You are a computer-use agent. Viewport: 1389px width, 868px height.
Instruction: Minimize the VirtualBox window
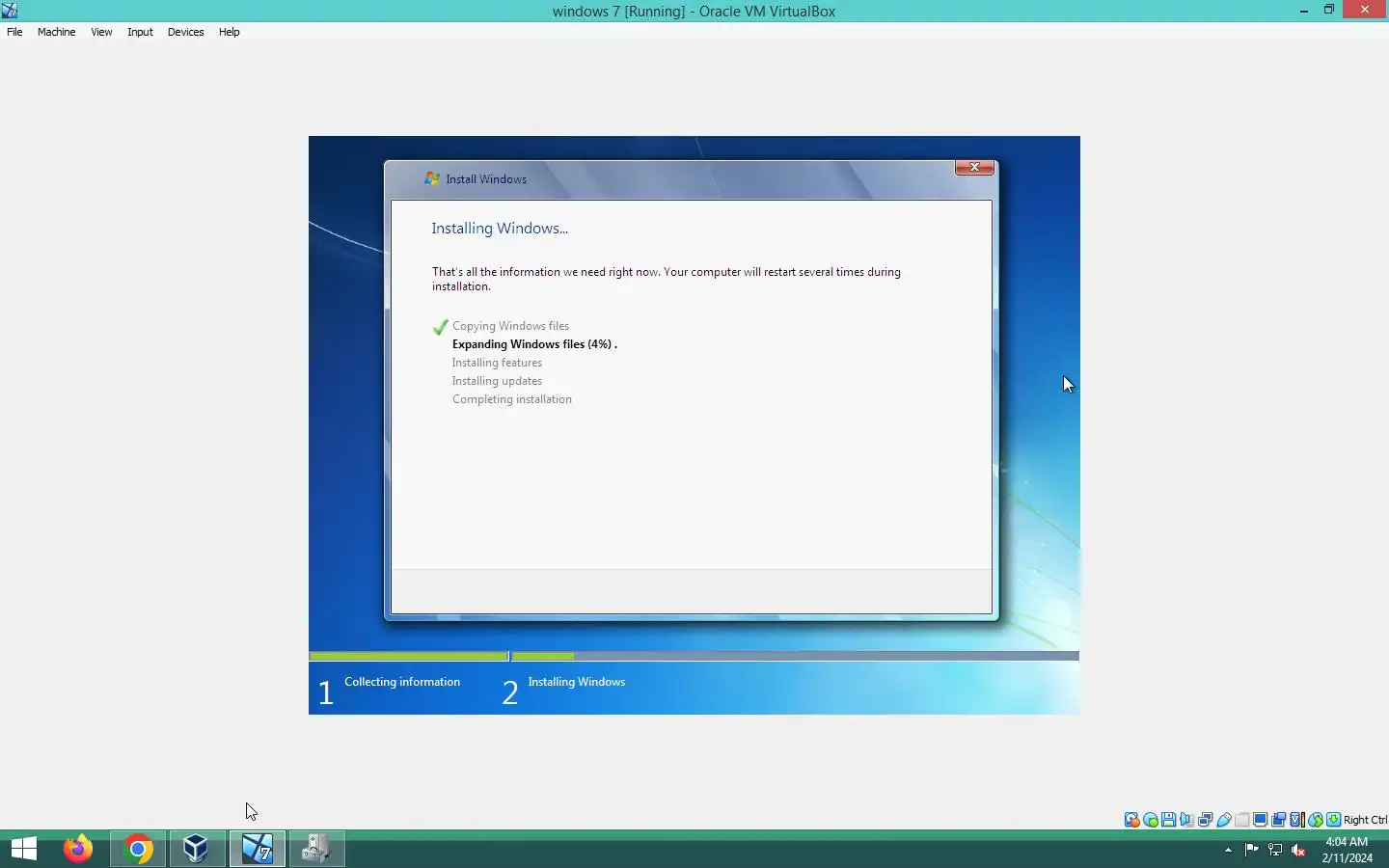1304,11
